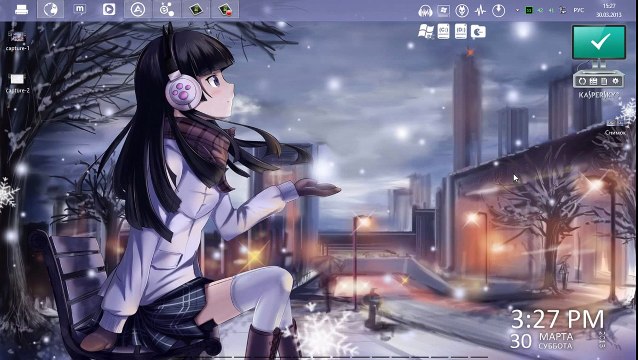Click the network tray icon
638x360 pixels.
point(563,10)
